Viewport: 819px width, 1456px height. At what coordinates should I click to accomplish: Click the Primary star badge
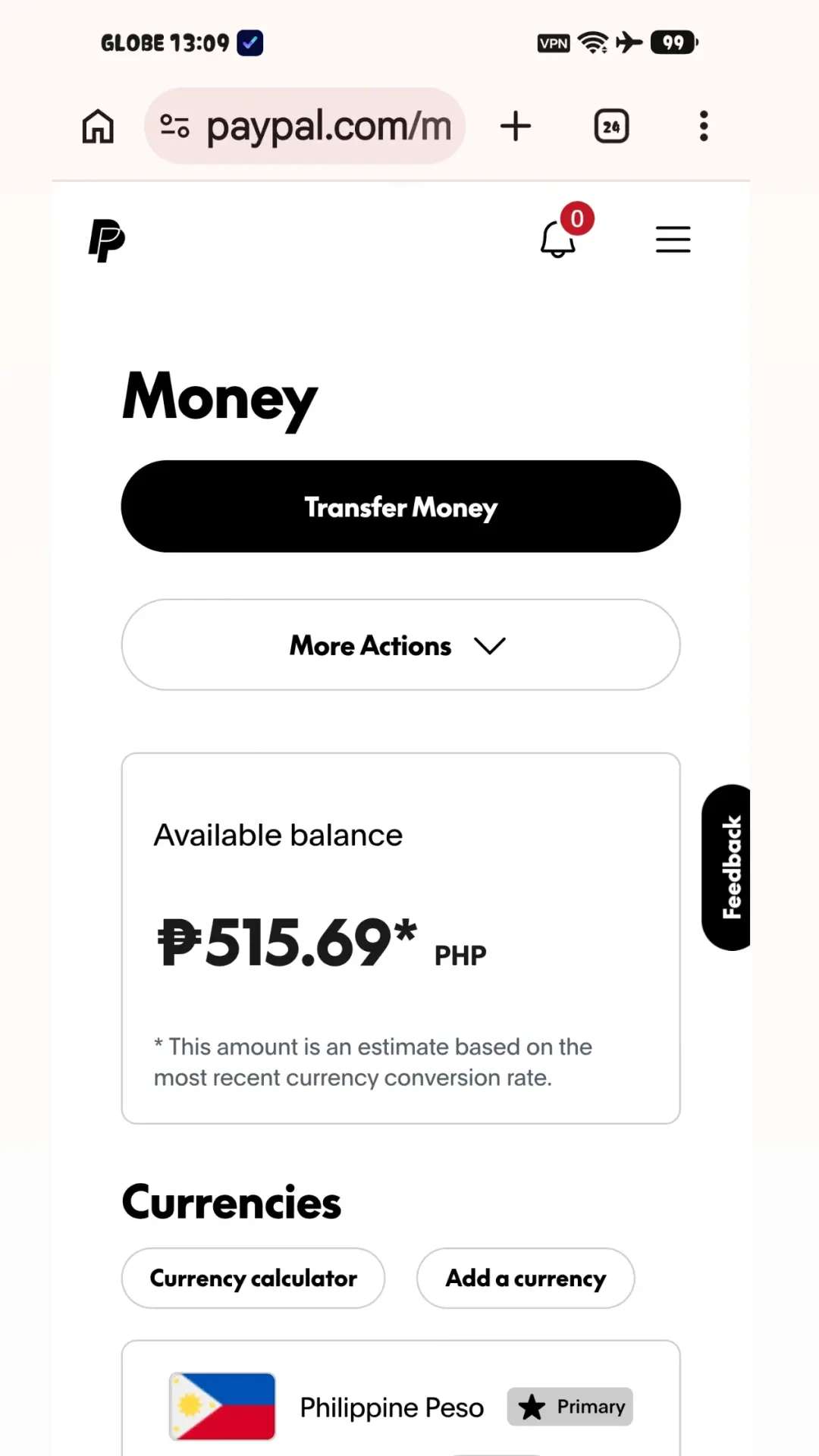pos(570,1407)
